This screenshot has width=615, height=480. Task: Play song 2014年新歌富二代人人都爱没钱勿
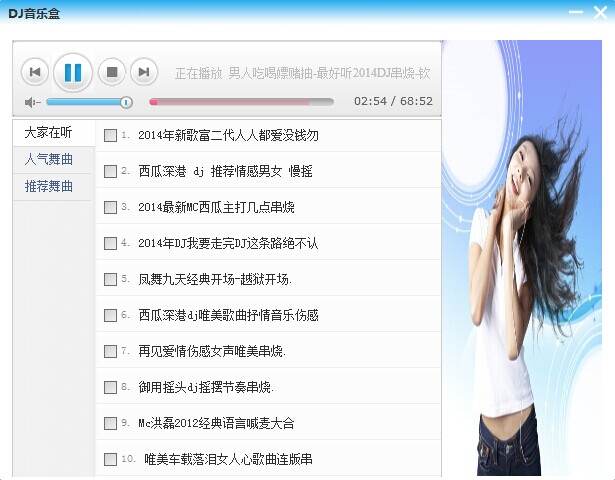point(228,136)
